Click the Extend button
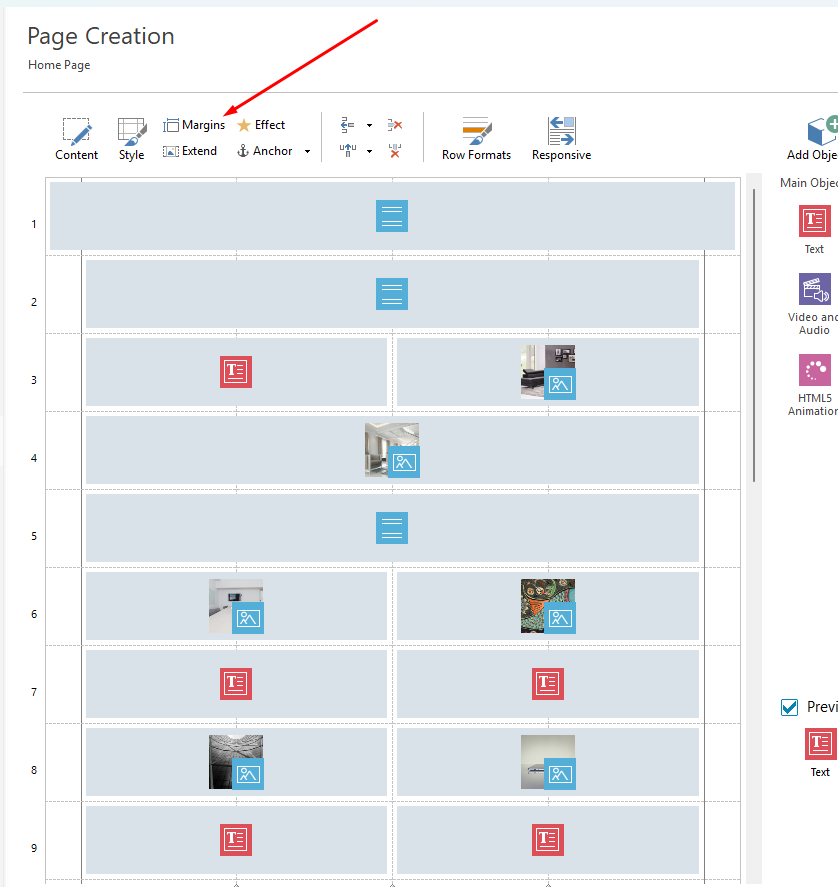This screenshot has width=838, height=887. click(x=190, y=151)
